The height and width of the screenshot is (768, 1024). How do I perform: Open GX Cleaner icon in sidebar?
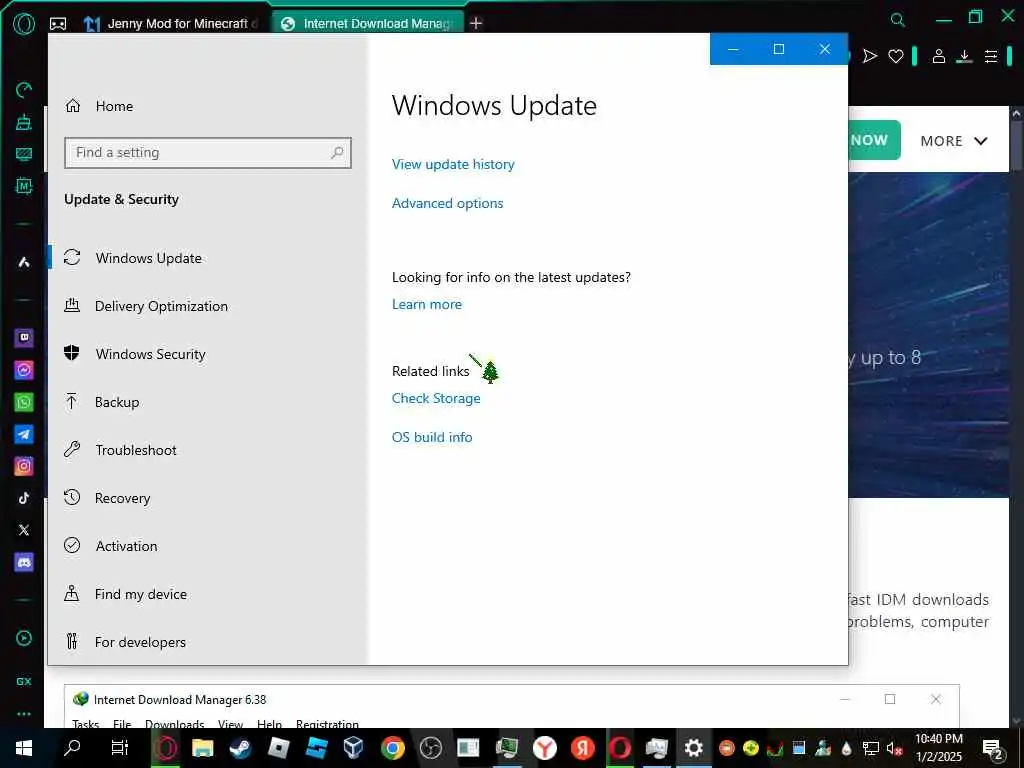click(24, 122)
